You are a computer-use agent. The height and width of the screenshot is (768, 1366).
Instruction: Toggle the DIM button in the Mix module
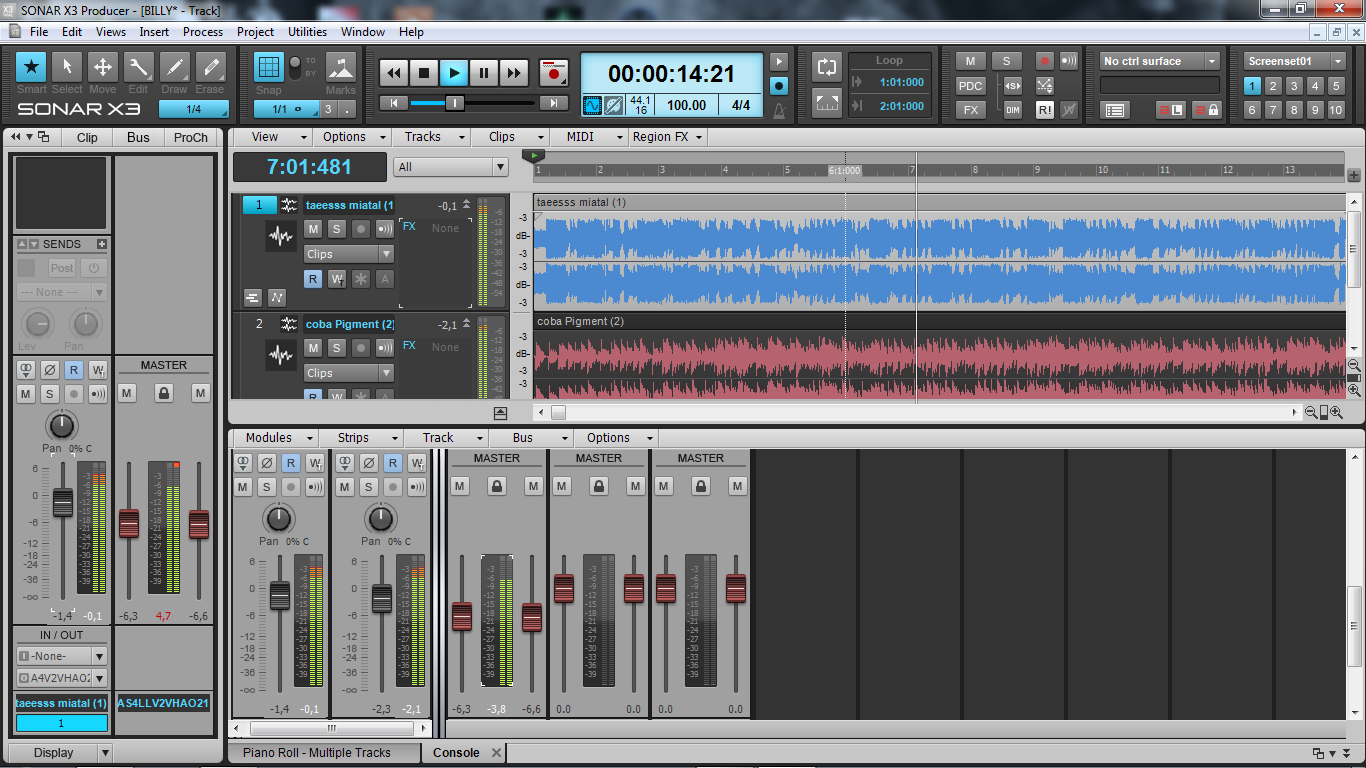1013,110
